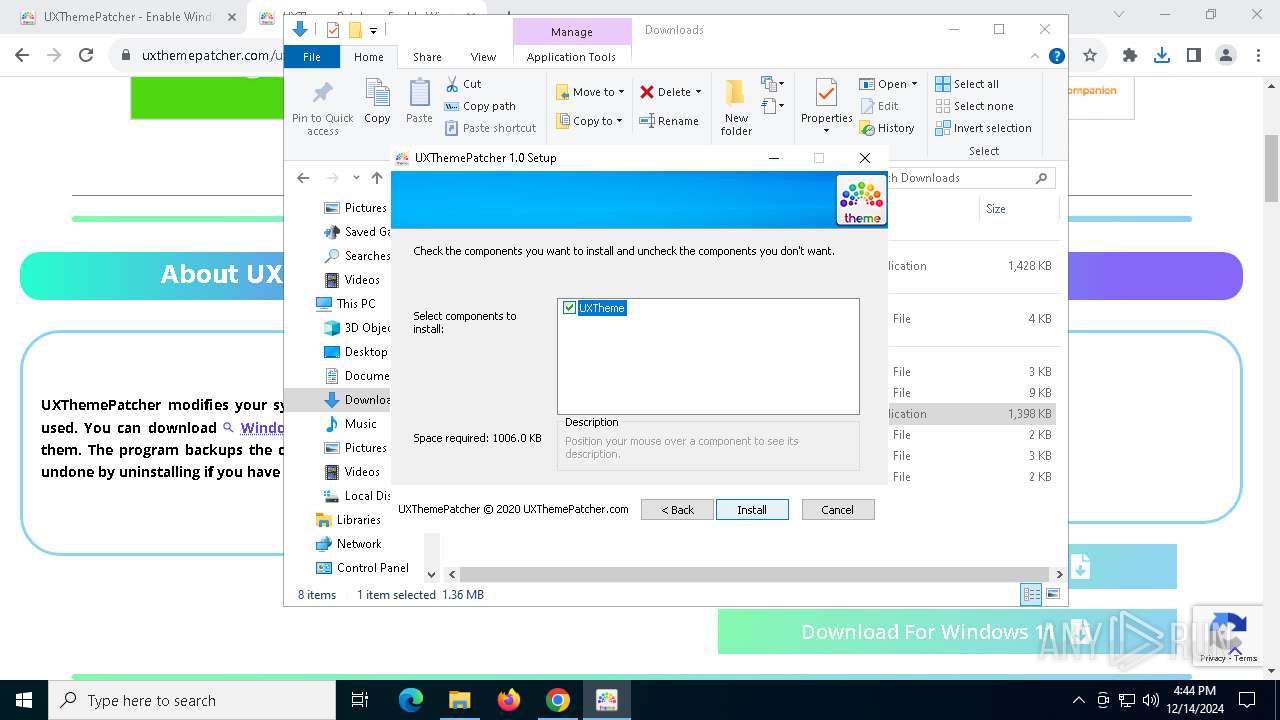Image resolution: width=1280 pixels, height=720 pixels.
Task: Click Invert selection in ribbon
Action: pos(983,128)
